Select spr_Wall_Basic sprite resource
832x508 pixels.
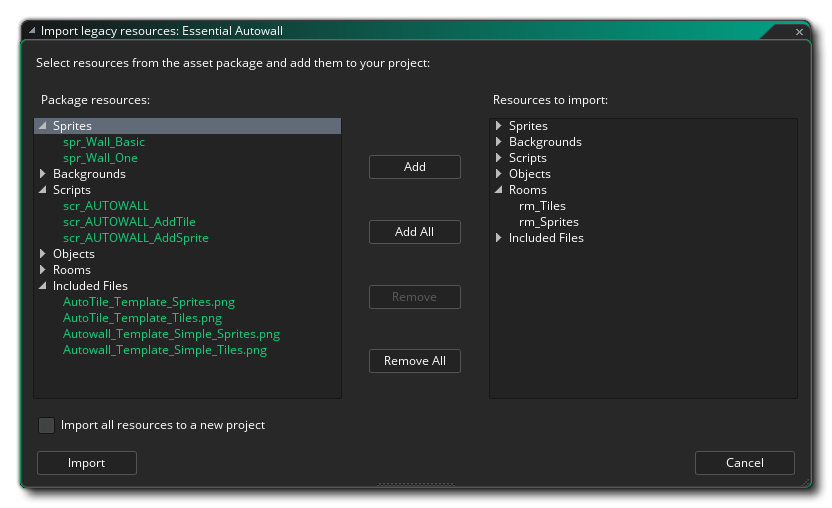[x=104, y=142]
